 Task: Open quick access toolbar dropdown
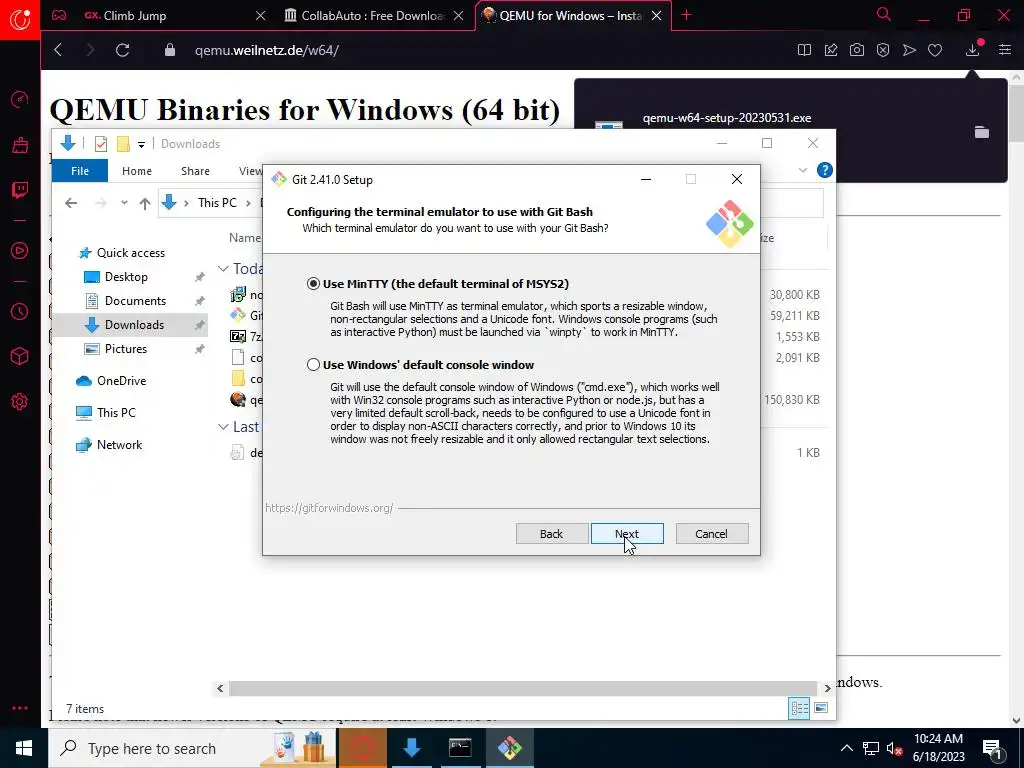click(141, 144)
